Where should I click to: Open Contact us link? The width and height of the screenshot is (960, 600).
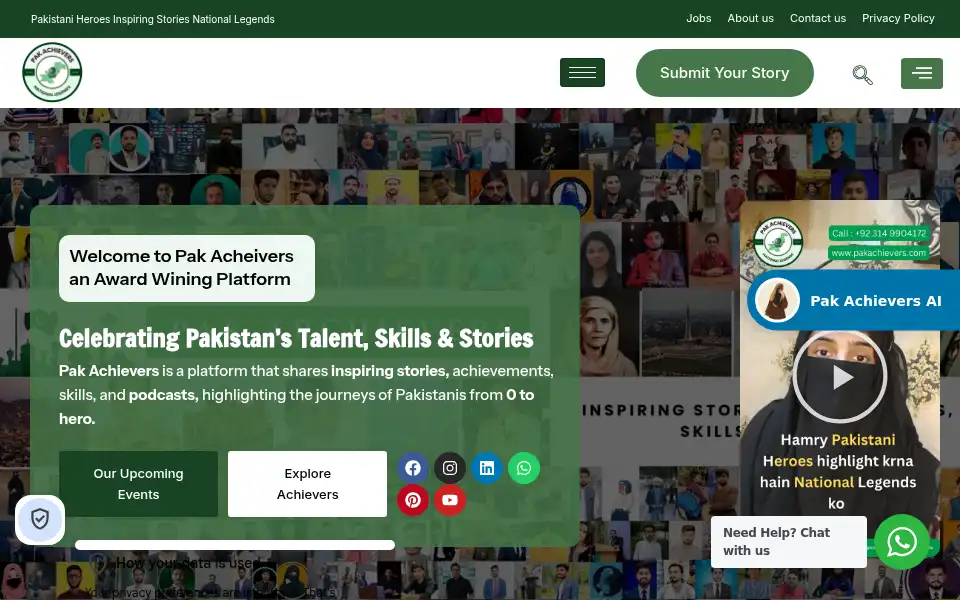pyautogui.click(x=818, y=18)
